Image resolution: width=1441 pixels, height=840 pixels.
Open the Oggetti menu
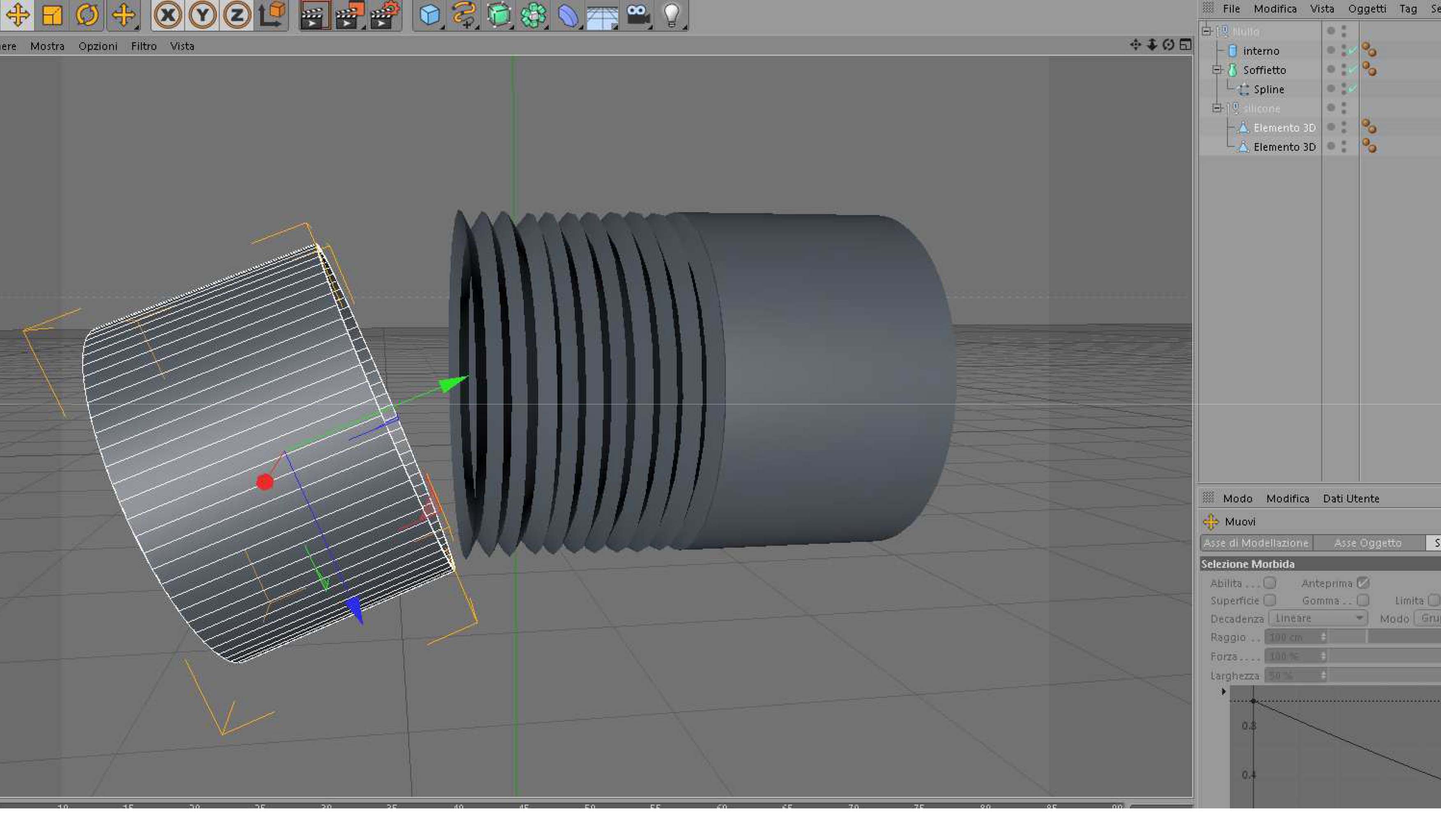coord(1367,9)
